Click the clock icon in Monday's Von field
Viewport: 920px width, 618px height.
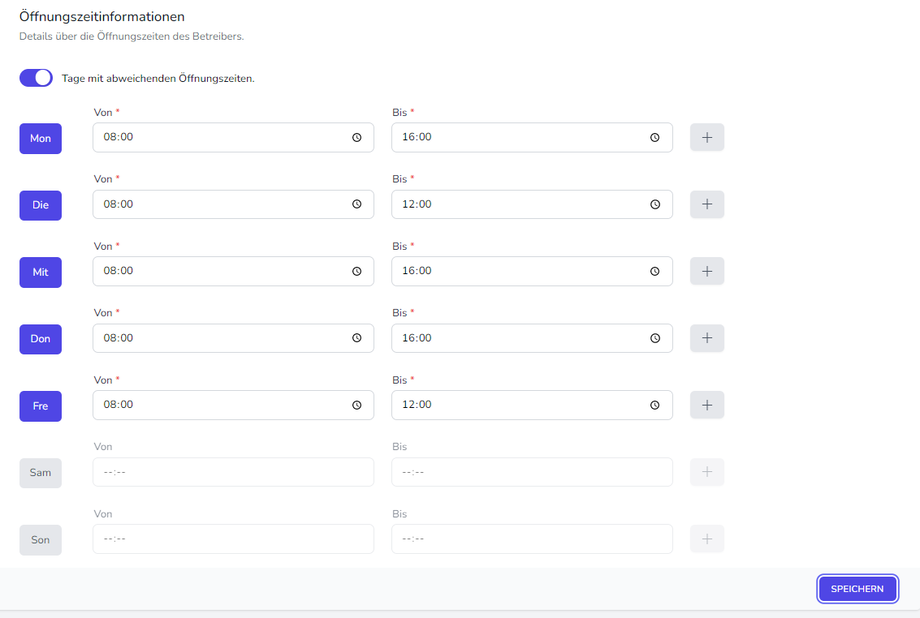click(356, 138)
